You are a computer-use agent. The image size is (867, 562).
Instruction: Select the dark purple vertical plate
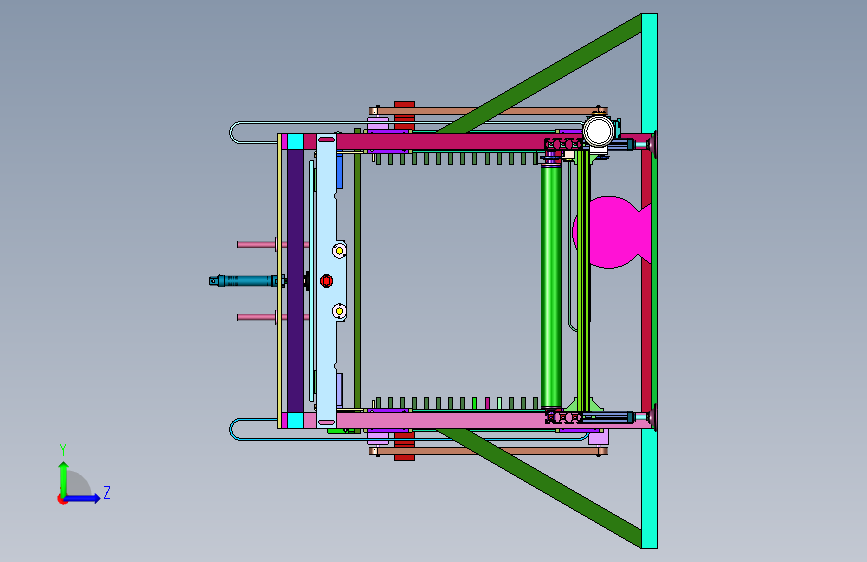click(x=295, y=280)
